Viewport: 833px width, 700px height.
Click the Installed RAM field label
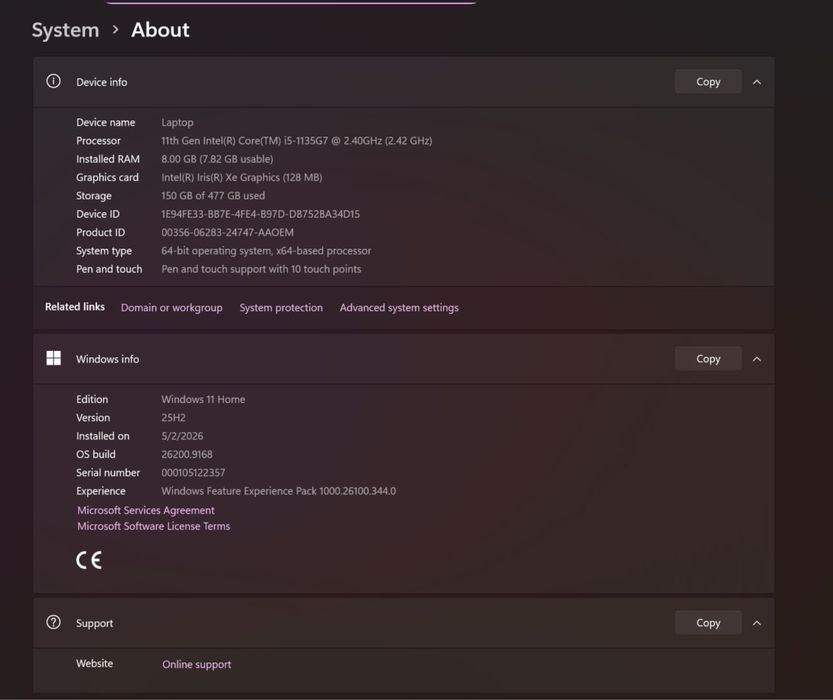[108, 159]
